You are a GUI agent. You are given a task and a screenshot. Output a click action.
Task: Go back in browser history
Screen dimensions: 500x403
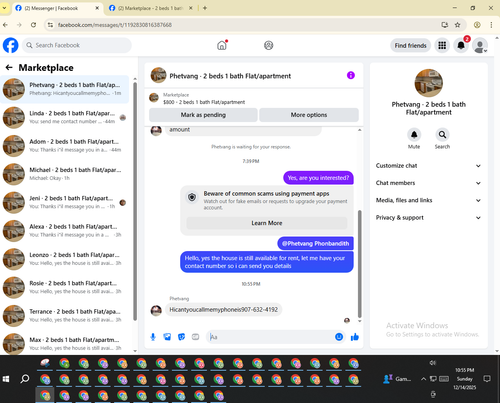coord(5,25)
